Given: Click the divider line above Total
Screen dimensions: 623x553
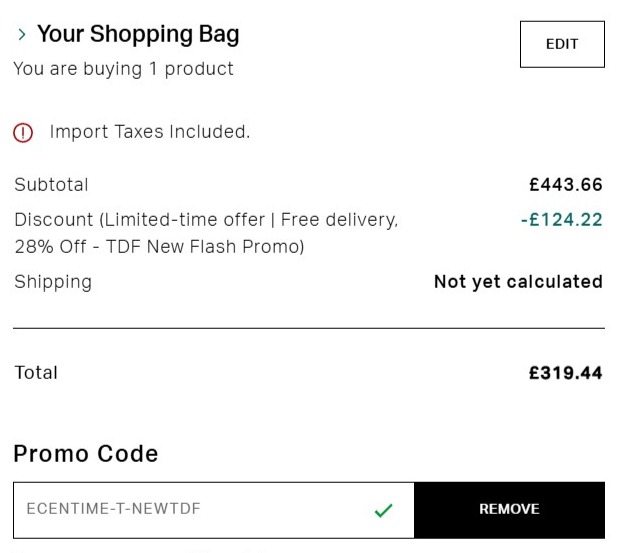Looking at the screenshot, I should [308, 328].
